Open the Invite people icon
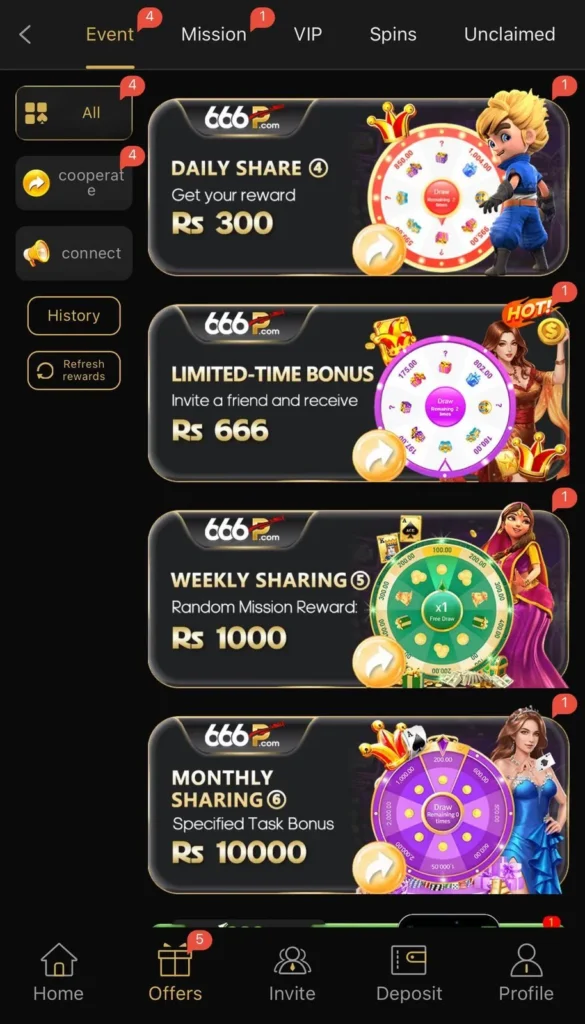The image size is (585, 1024). (x=292, y=961)
